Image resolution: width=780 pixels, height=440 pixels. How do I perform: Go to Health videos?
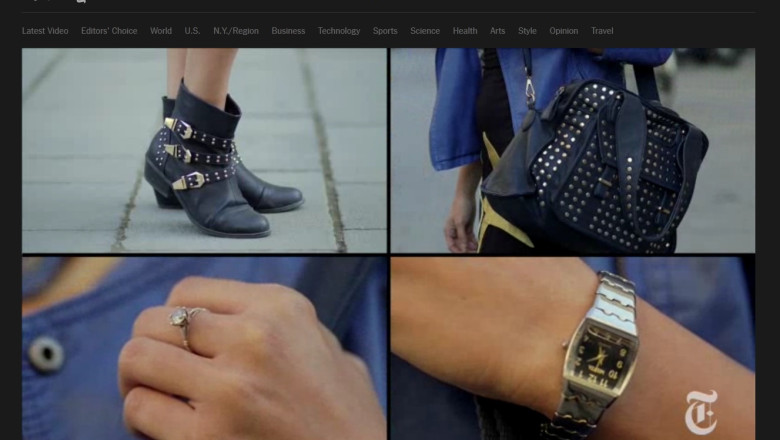(465, 31)
